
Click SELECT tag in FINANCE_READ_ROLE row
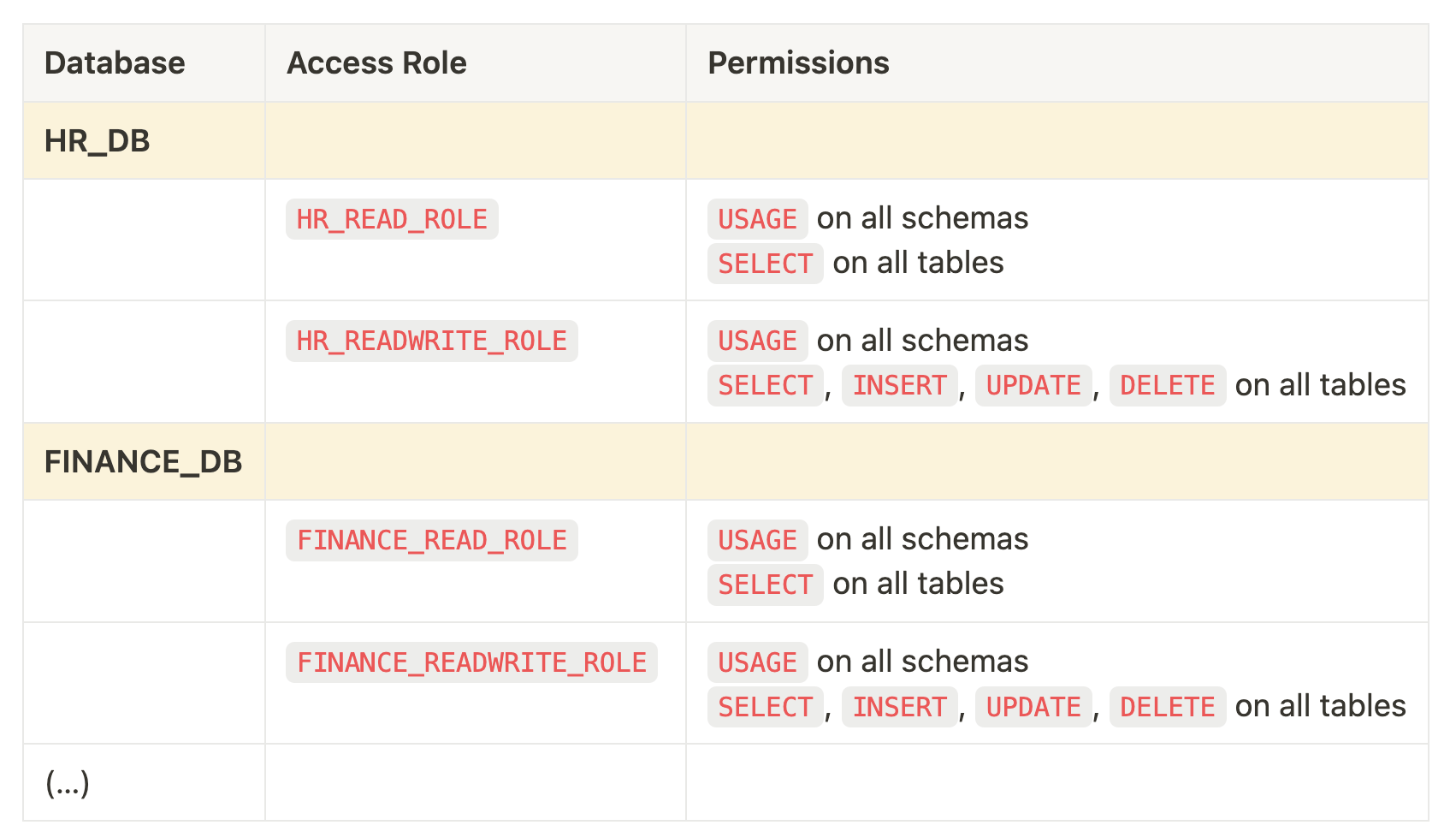pos(765,585)
